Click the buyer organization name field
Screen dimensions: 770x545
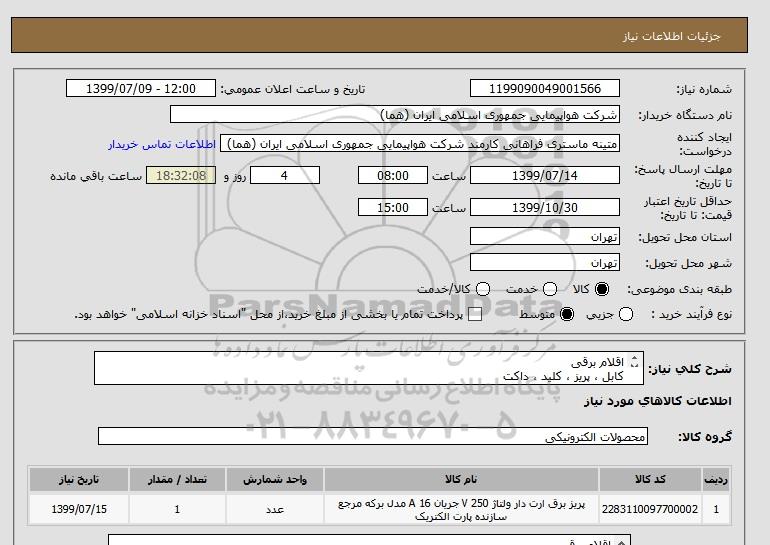pyautogui.click(x=395, y=115)
